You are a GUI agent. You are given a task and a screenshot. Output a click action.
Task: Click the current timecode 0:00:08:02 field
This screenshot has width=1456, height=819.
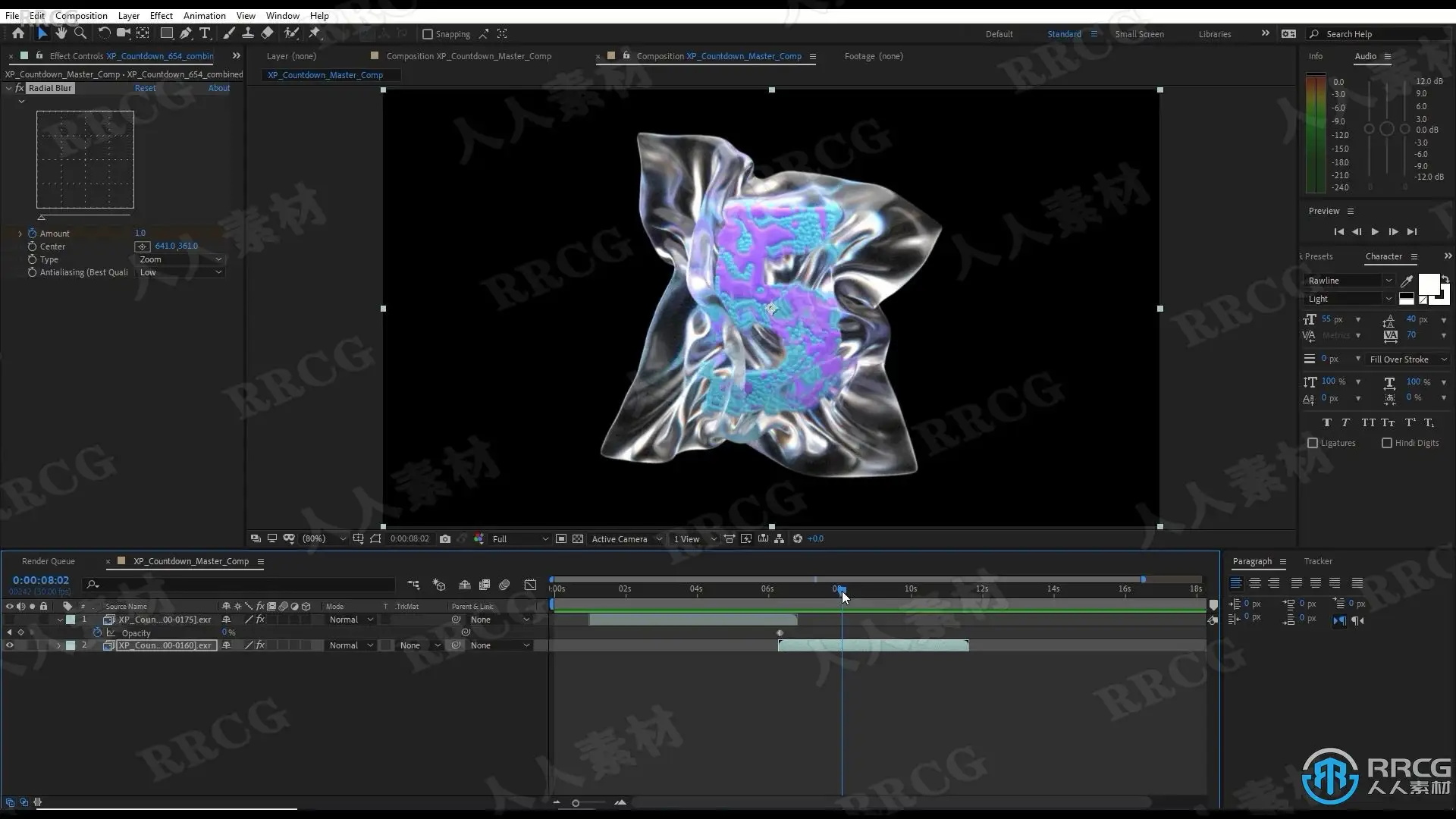point(41,580)
